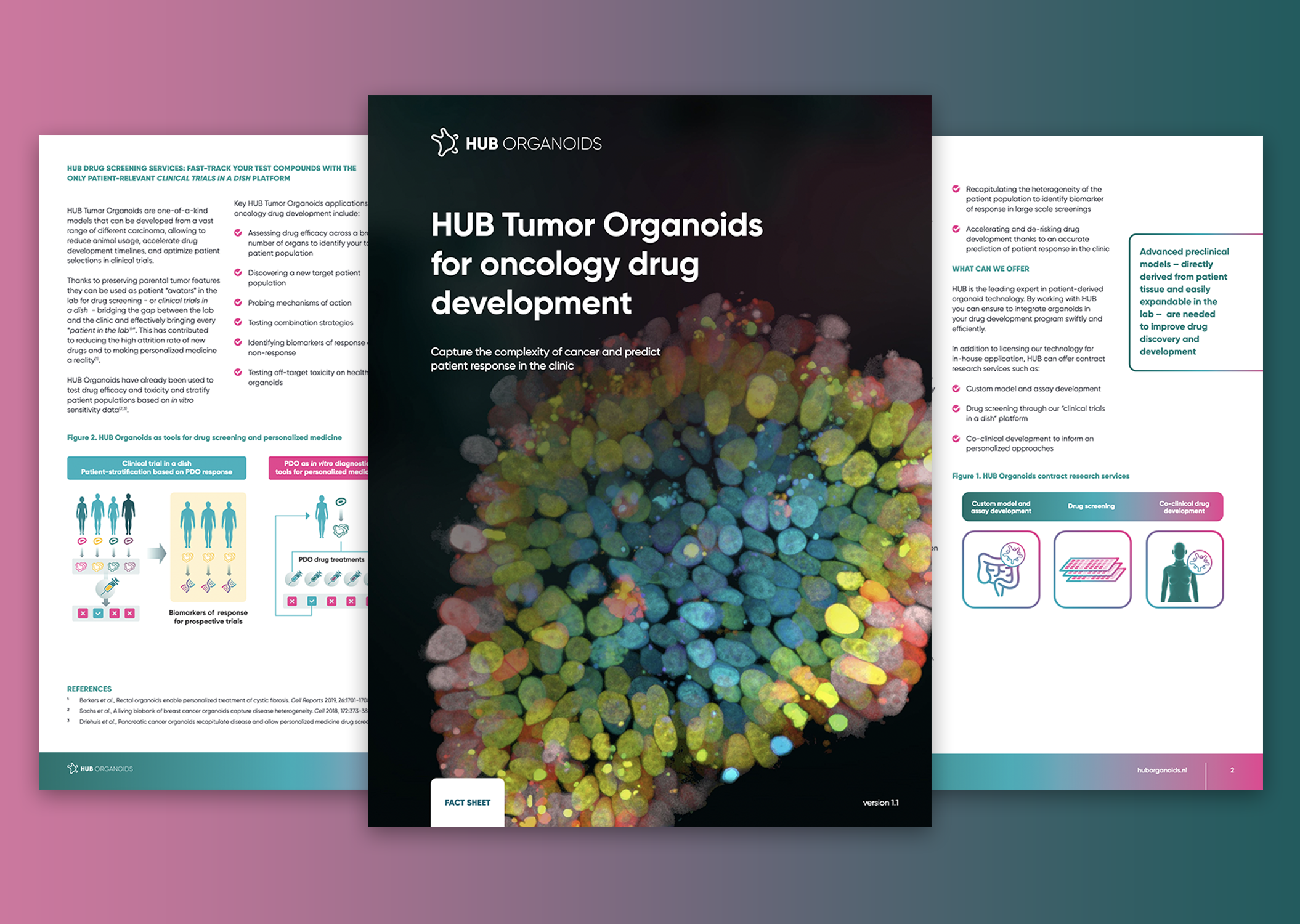Click the 'WHAT CAN WE OFFER' heading
The width and height of the screenshot is (1300, 924).
coord(990,269)
